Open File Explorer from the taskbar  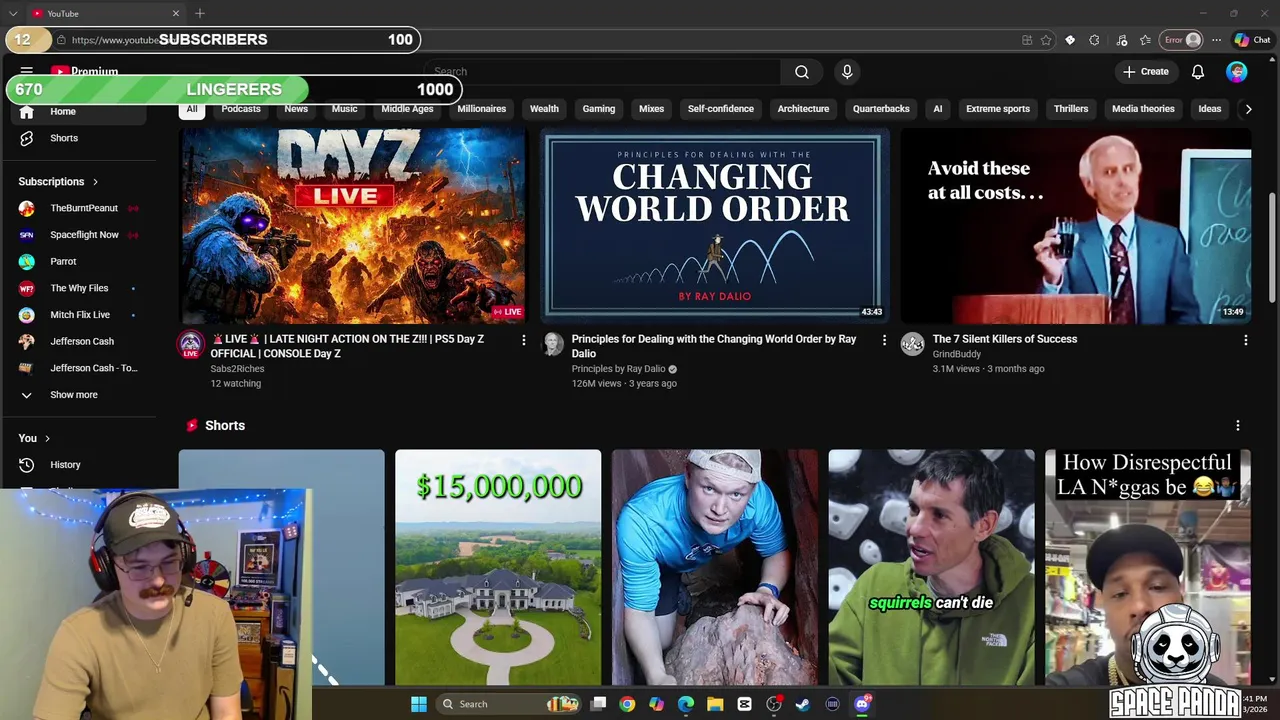coord(715,704)
